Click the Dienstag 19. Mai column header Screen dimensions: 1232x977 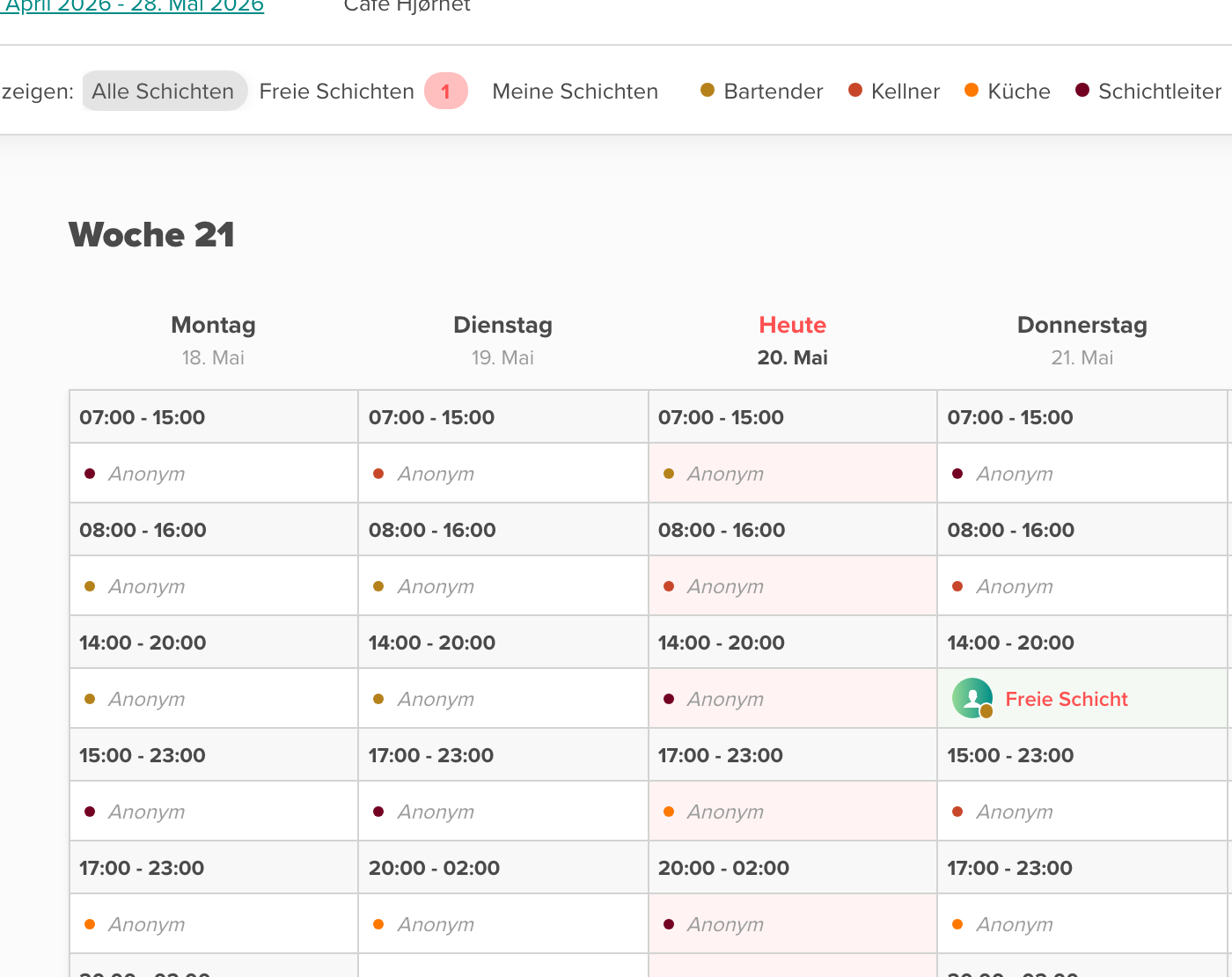(503, 341)
